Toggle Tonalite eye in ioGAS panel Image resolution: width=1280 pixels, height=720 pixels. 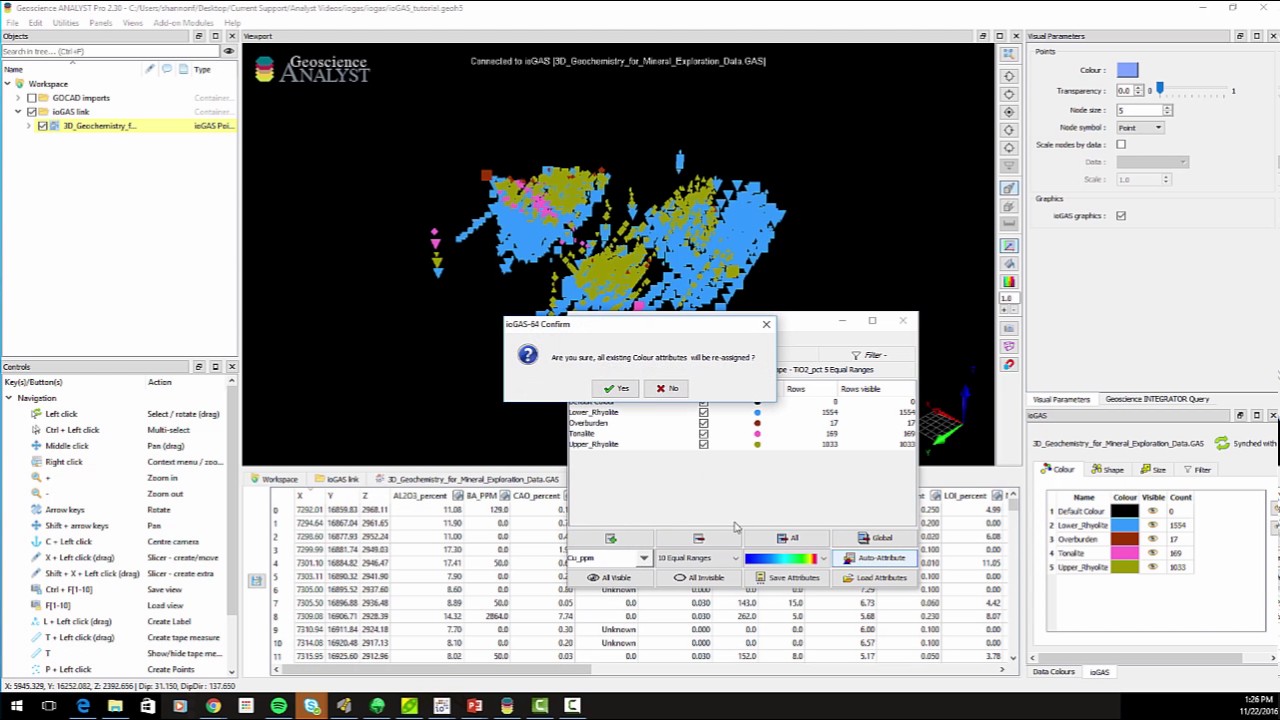tap(1152, 553)
